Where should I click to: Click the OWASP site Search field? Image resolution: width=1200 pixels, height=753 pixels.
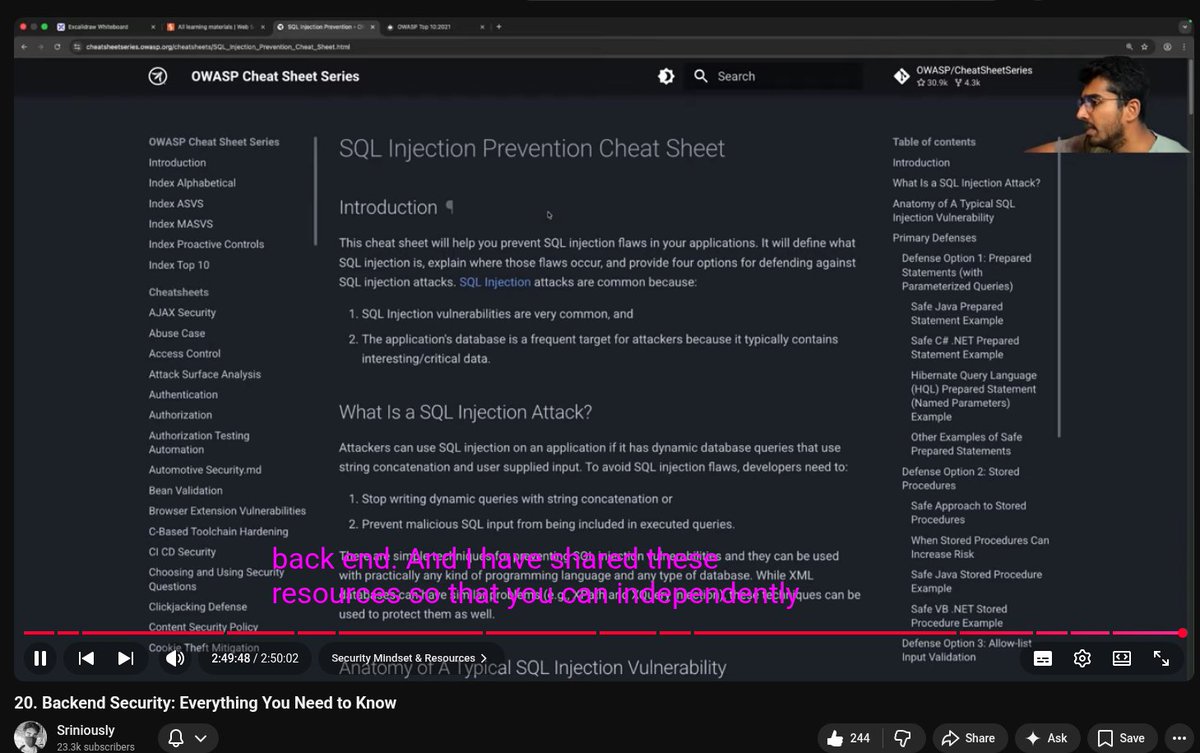click(774, 76)
